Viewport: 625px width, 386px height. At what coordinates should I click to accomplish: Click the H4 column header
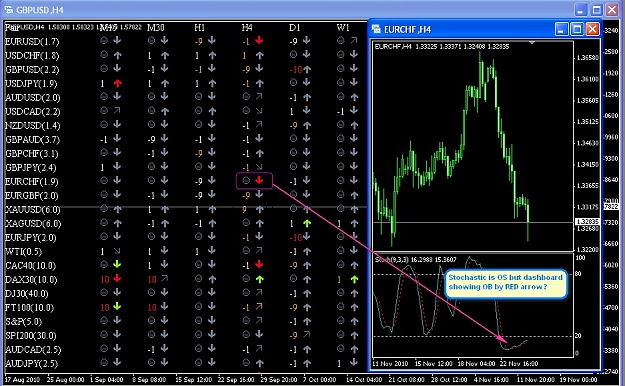[247, 28]
